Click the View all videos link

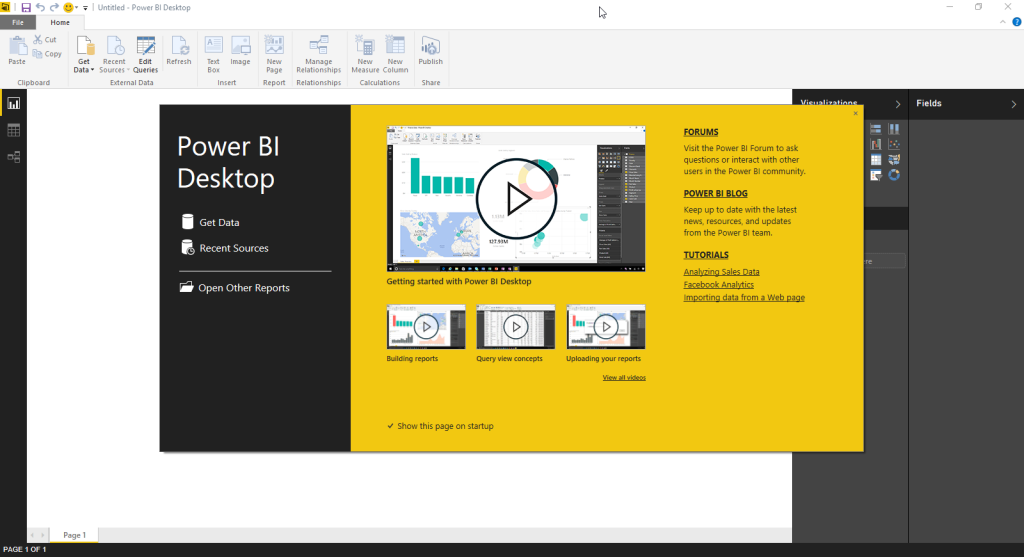tap(623, 378)
